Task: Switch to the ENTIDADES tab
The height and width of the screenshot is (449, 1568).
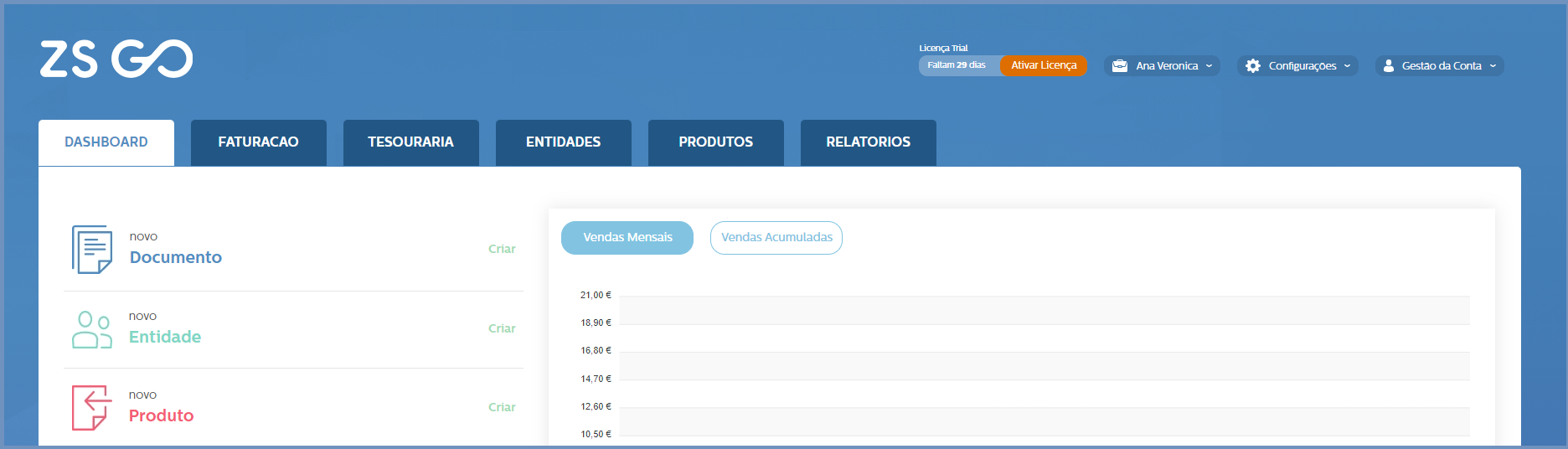Action: coord(564,142)
